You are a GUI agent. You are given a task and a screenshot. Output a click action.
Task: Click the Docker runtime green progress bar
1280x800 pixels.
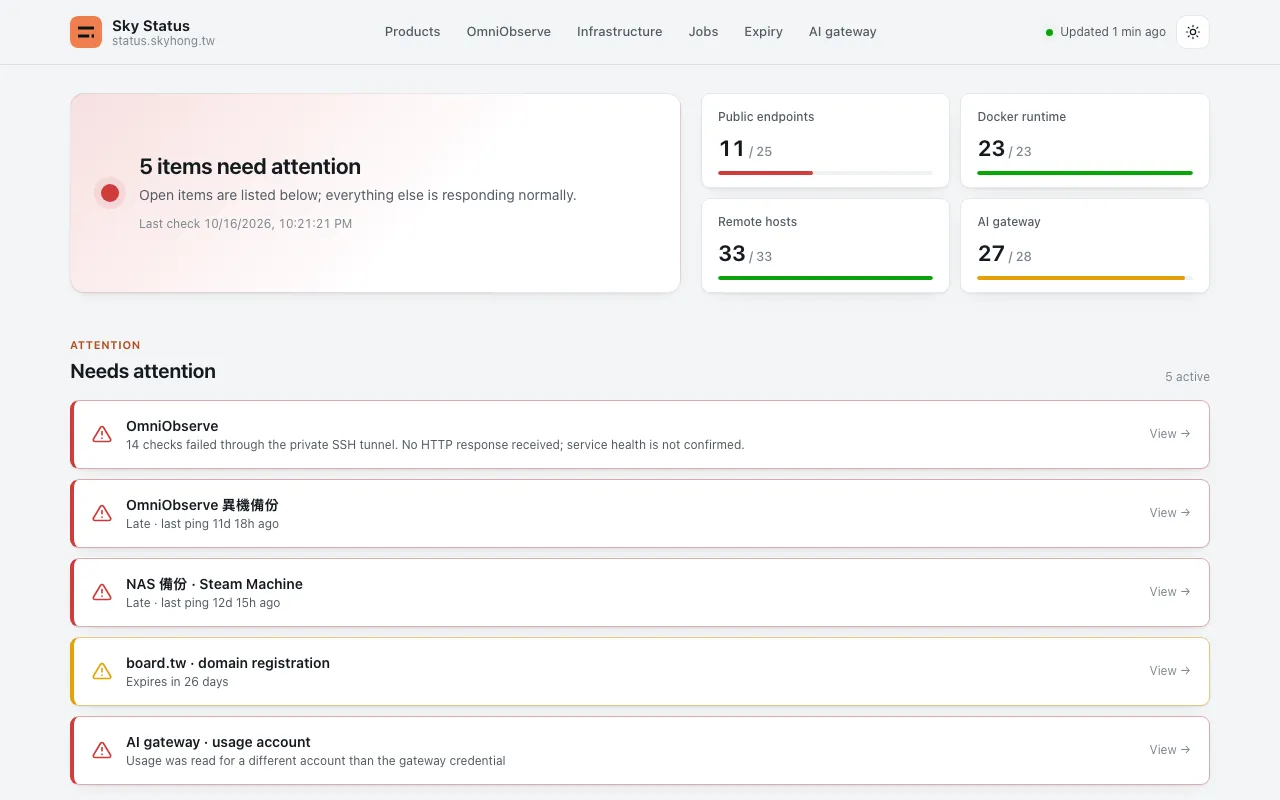(1085, 173)
